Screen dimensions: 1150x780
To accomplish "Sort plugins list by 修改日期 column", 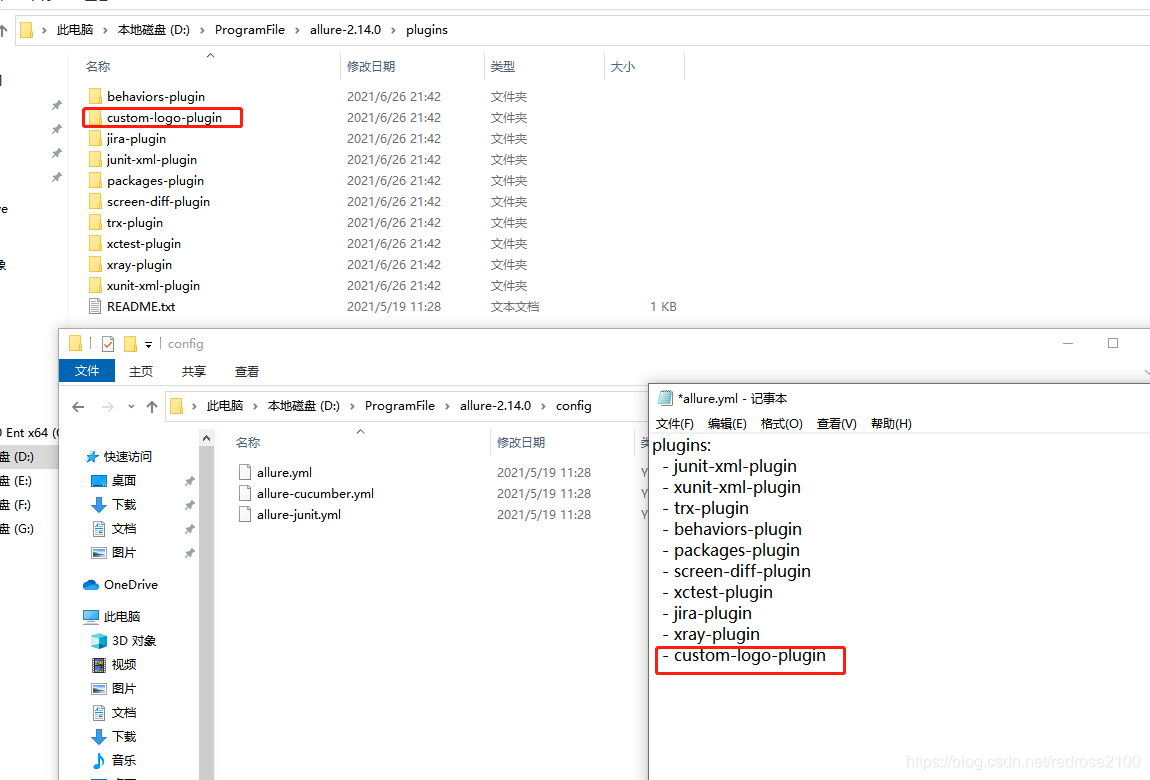I will click(x=370, y=67).
